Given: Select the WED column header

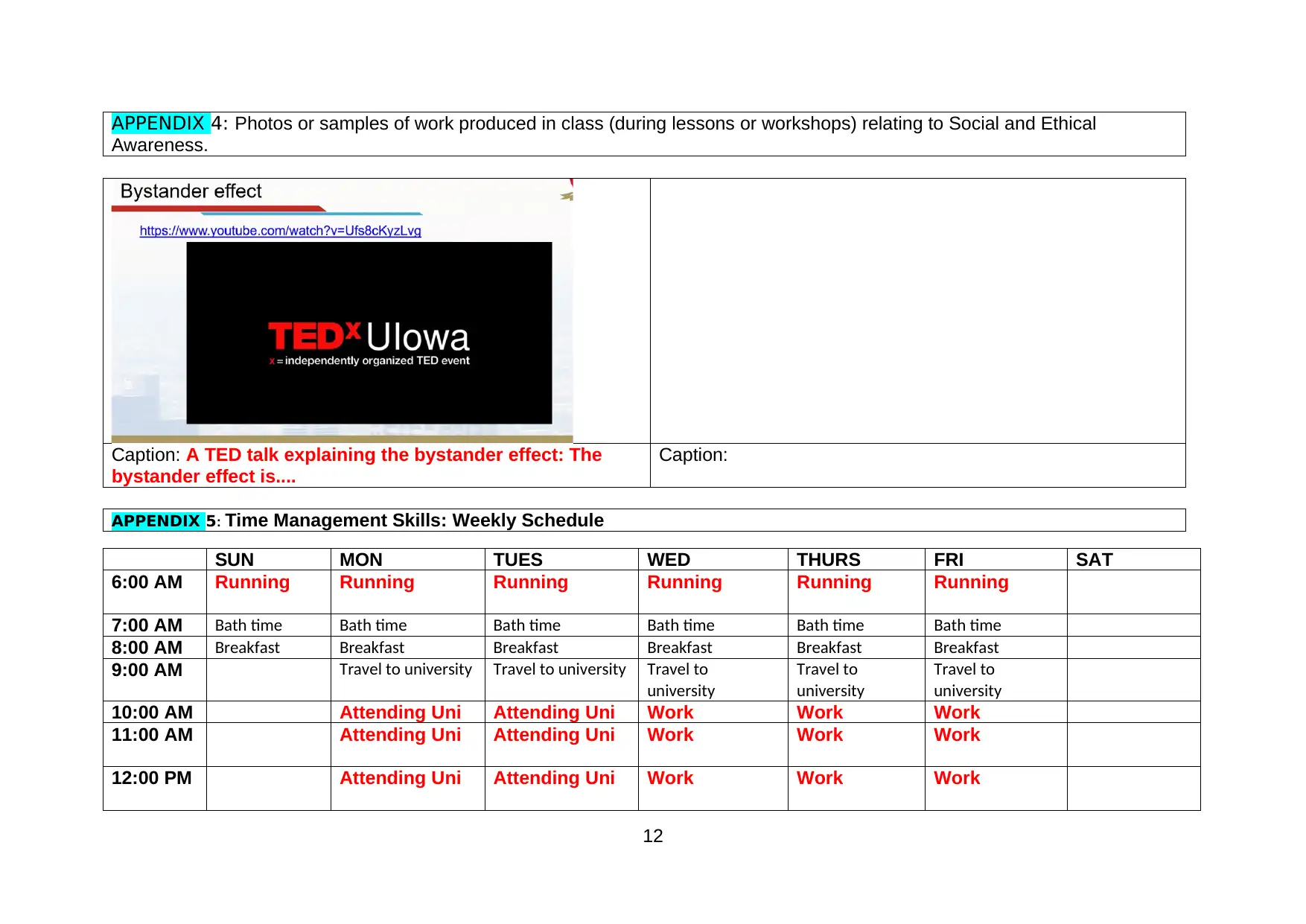Looking at the screenshot, I should 669,560.
